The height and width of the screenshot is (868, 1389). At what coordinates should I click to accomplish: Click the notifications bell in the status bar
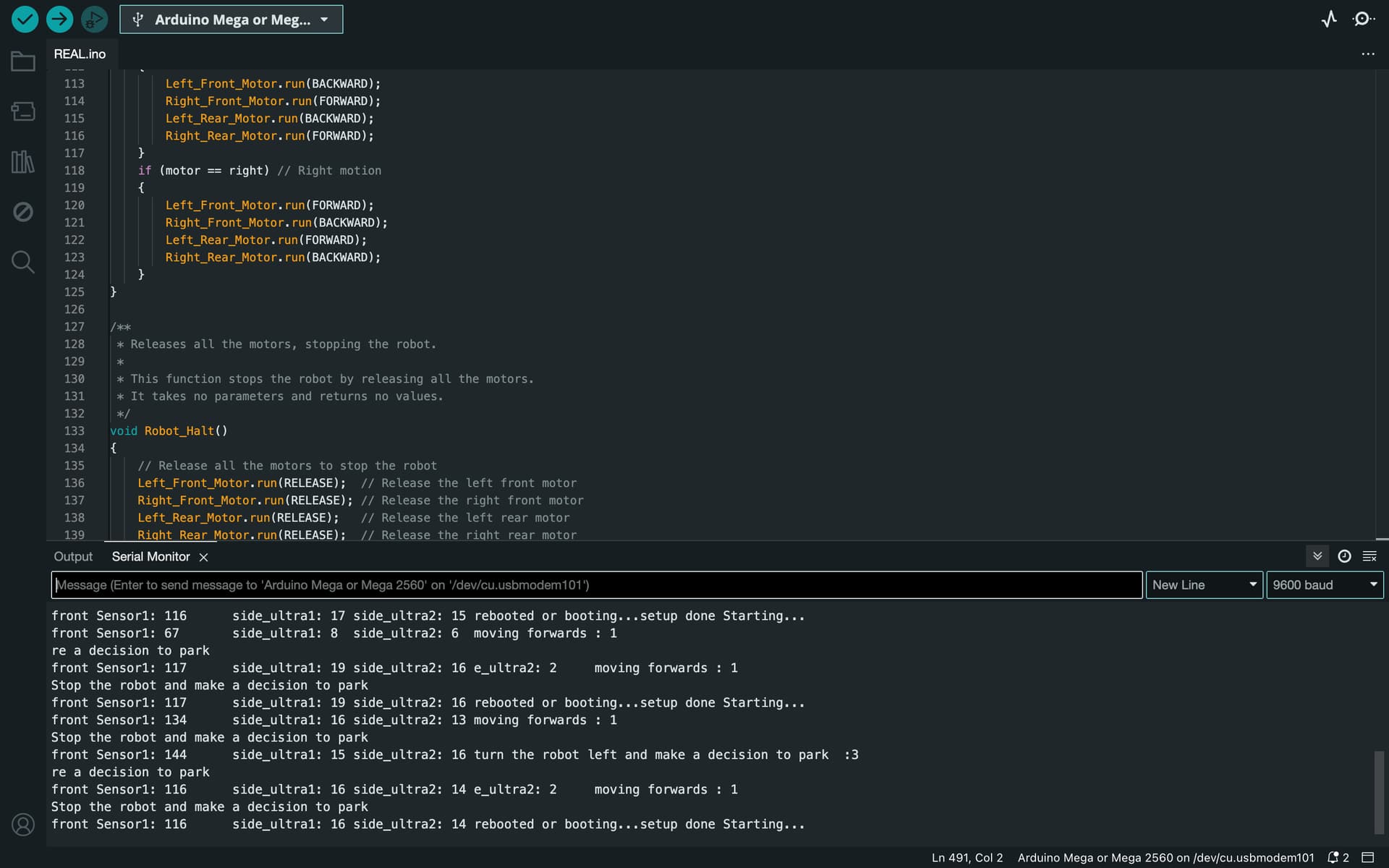click(1333, 858)
